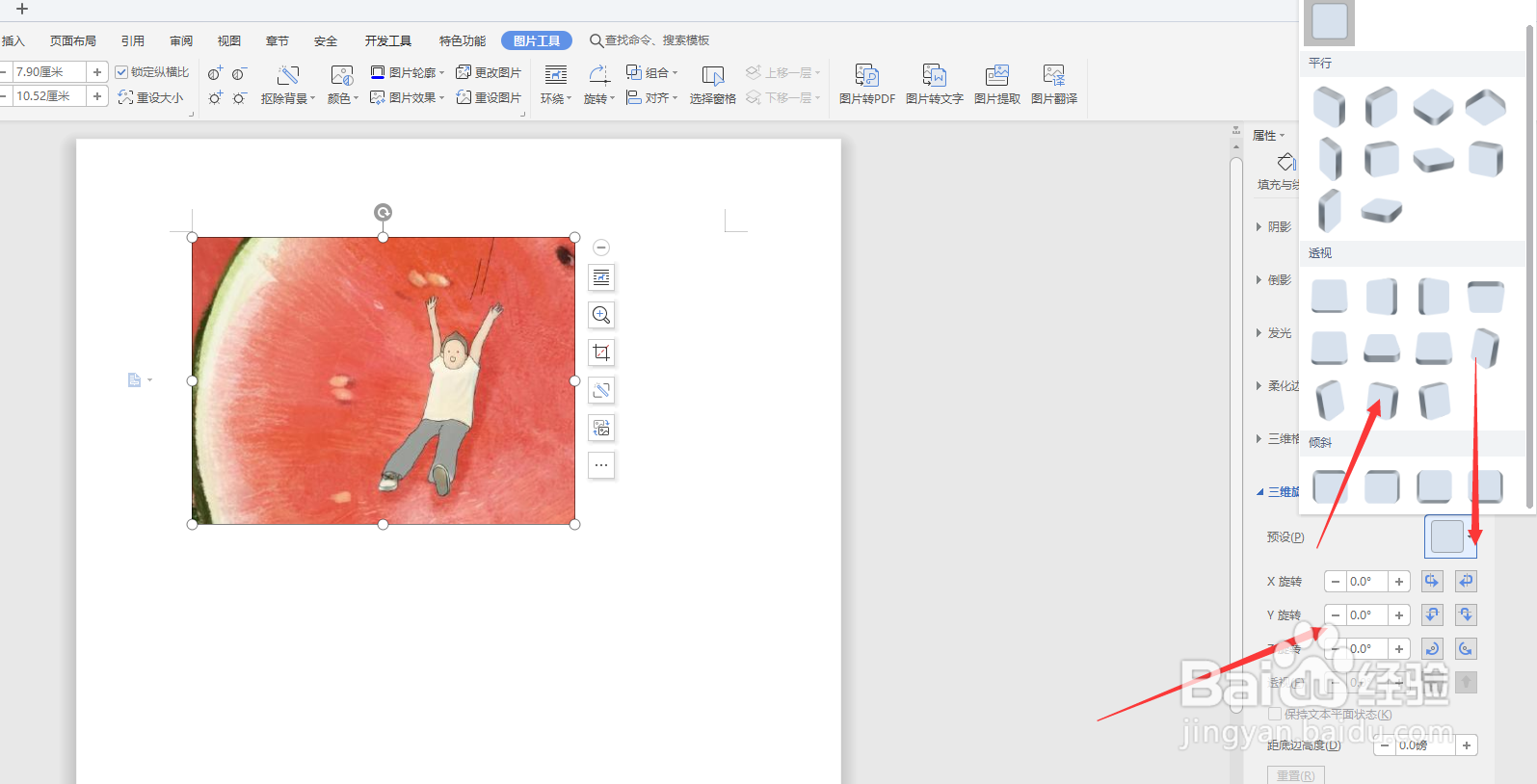Click 下移一层 send backward
The height and width of the screenshot is (784, 1537).
pyautogui.click(x=783, y=97)
